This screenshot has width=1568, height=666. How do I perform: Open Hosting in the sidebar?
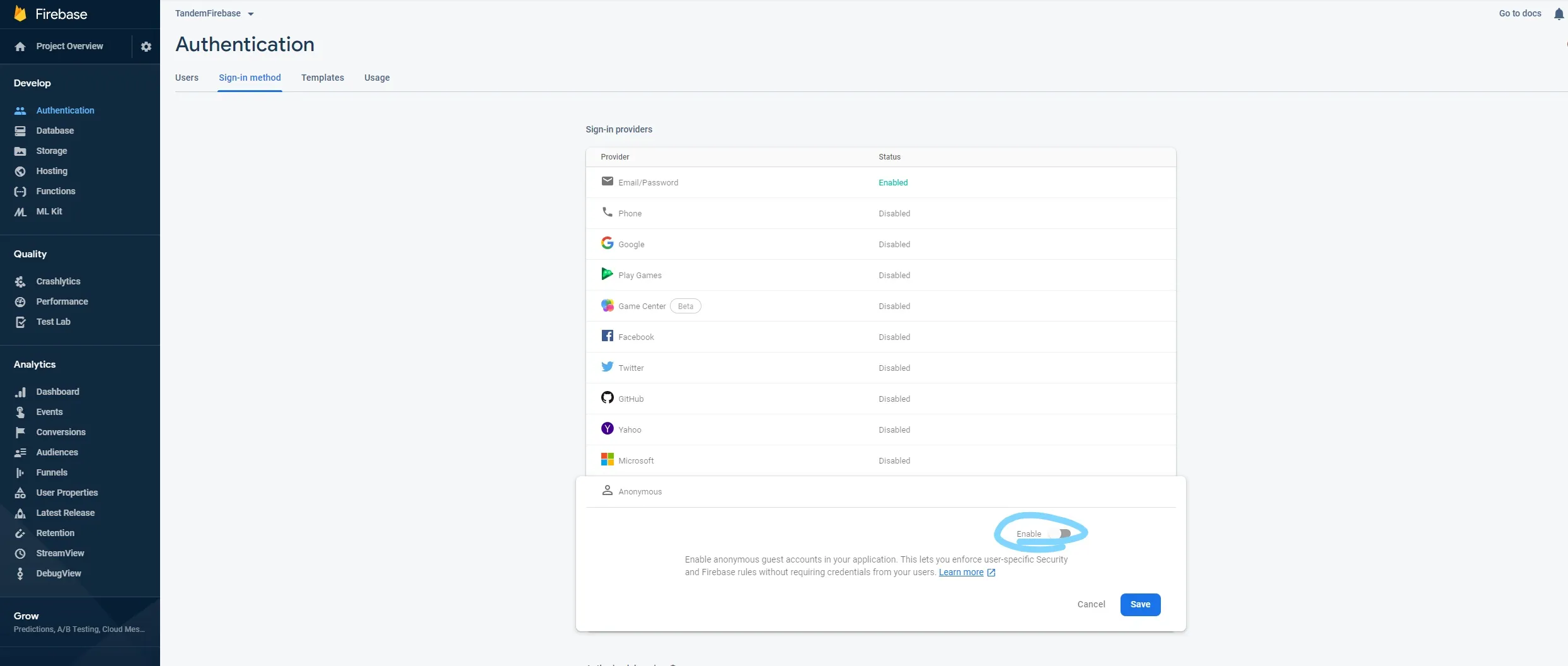(x=52, y=171)
